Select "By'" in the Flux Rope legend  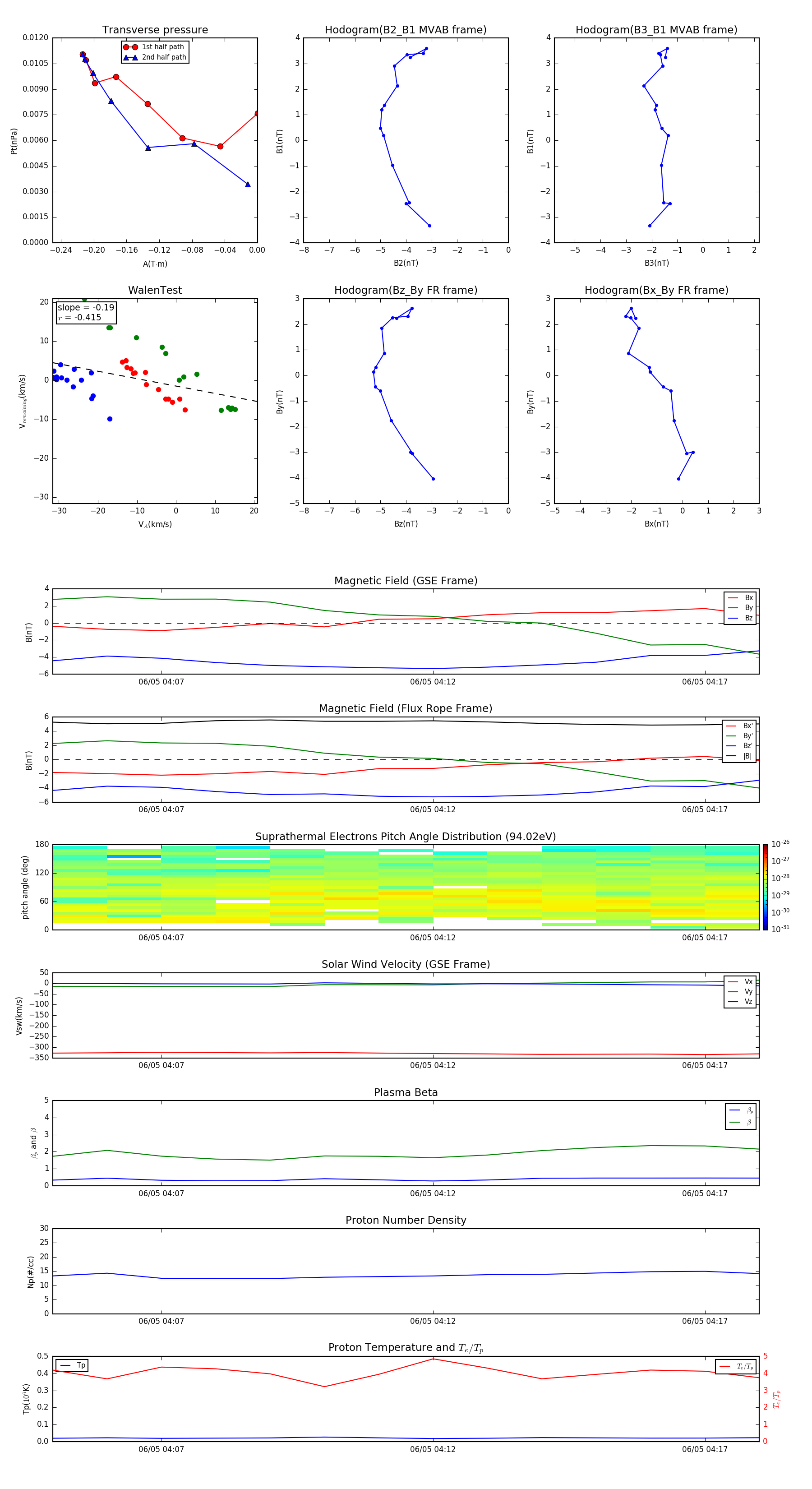click(x=740, y=736)
